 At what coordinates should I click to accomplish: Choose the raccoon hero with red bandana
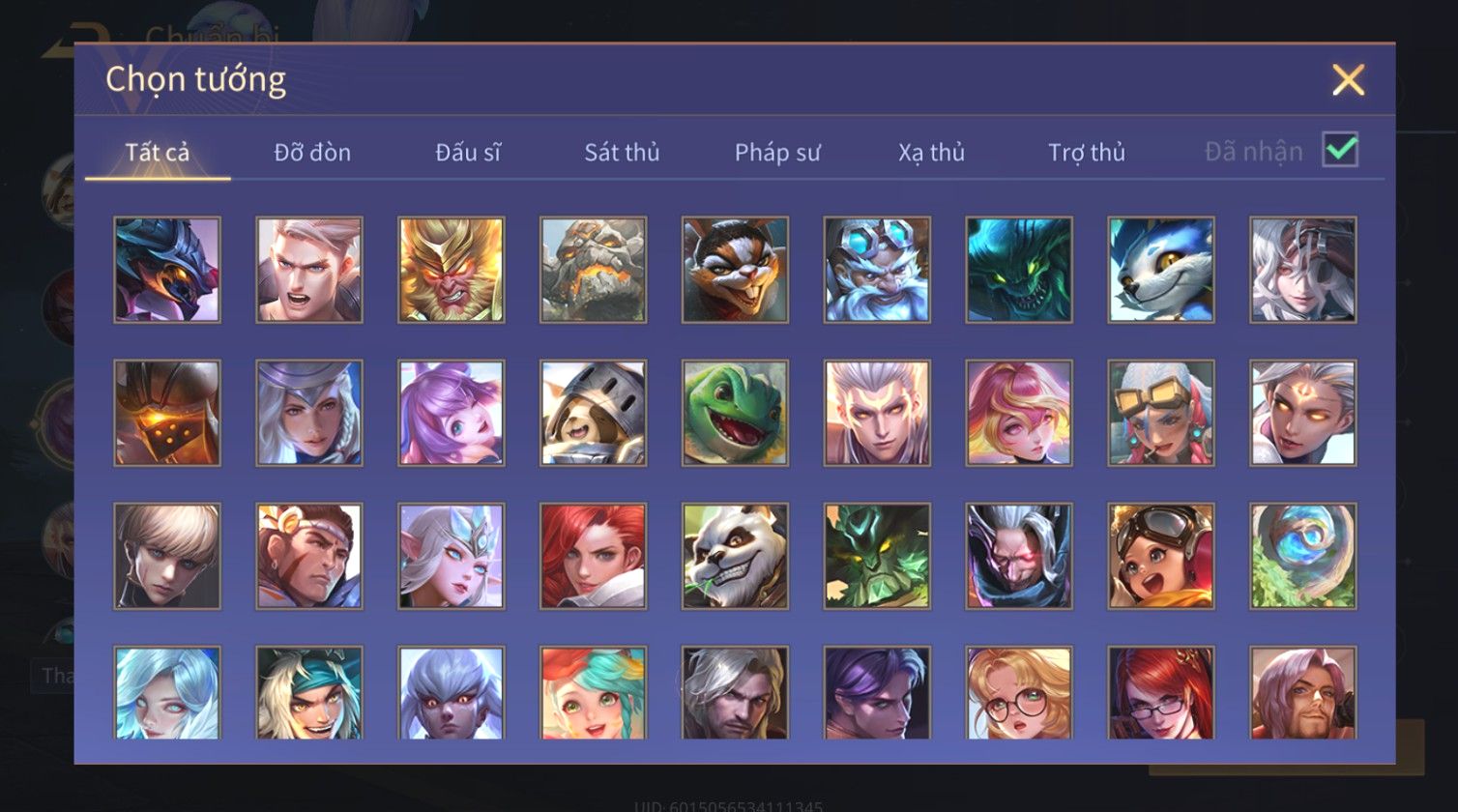coord(735,270)
